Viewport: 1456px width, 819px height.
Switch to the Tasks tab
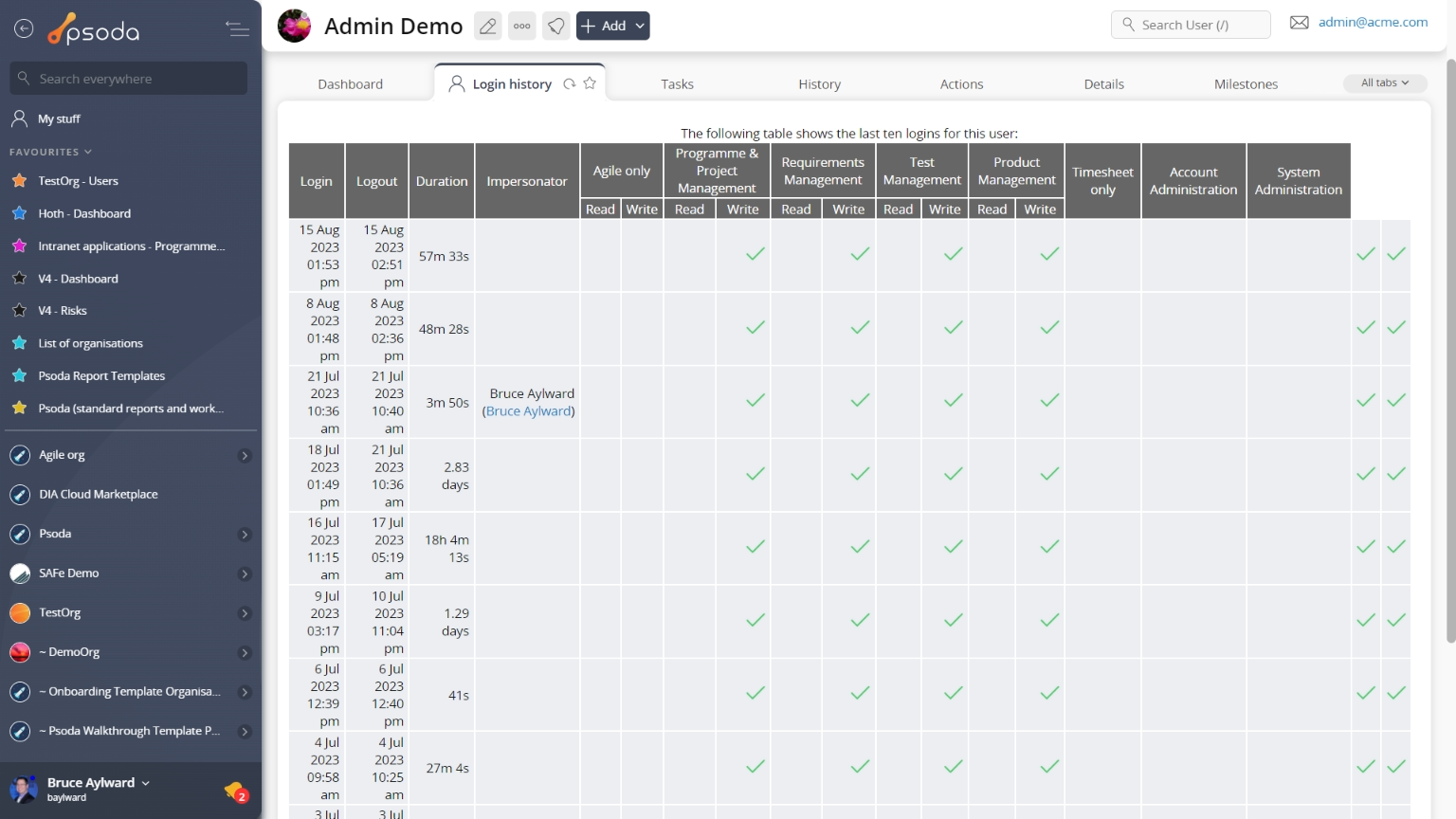(x=678, y=84)
